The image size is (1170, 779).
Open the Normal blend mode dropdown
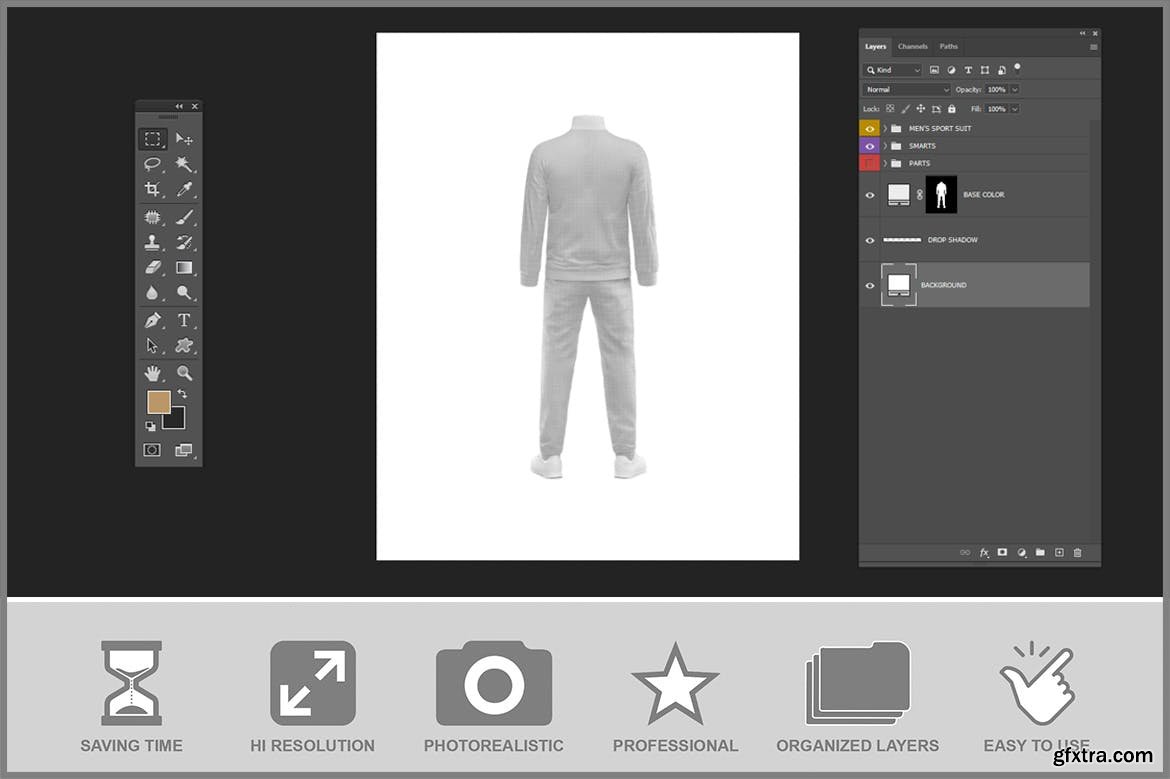tap(907, 90)
